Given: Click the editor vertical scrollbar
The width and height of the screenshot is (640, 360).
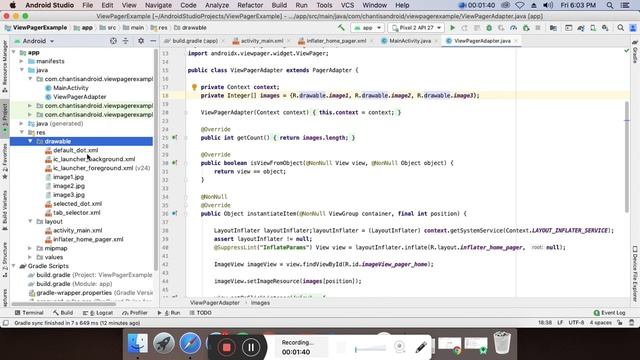Looking at the screenshot, I should tap(627, 157).
